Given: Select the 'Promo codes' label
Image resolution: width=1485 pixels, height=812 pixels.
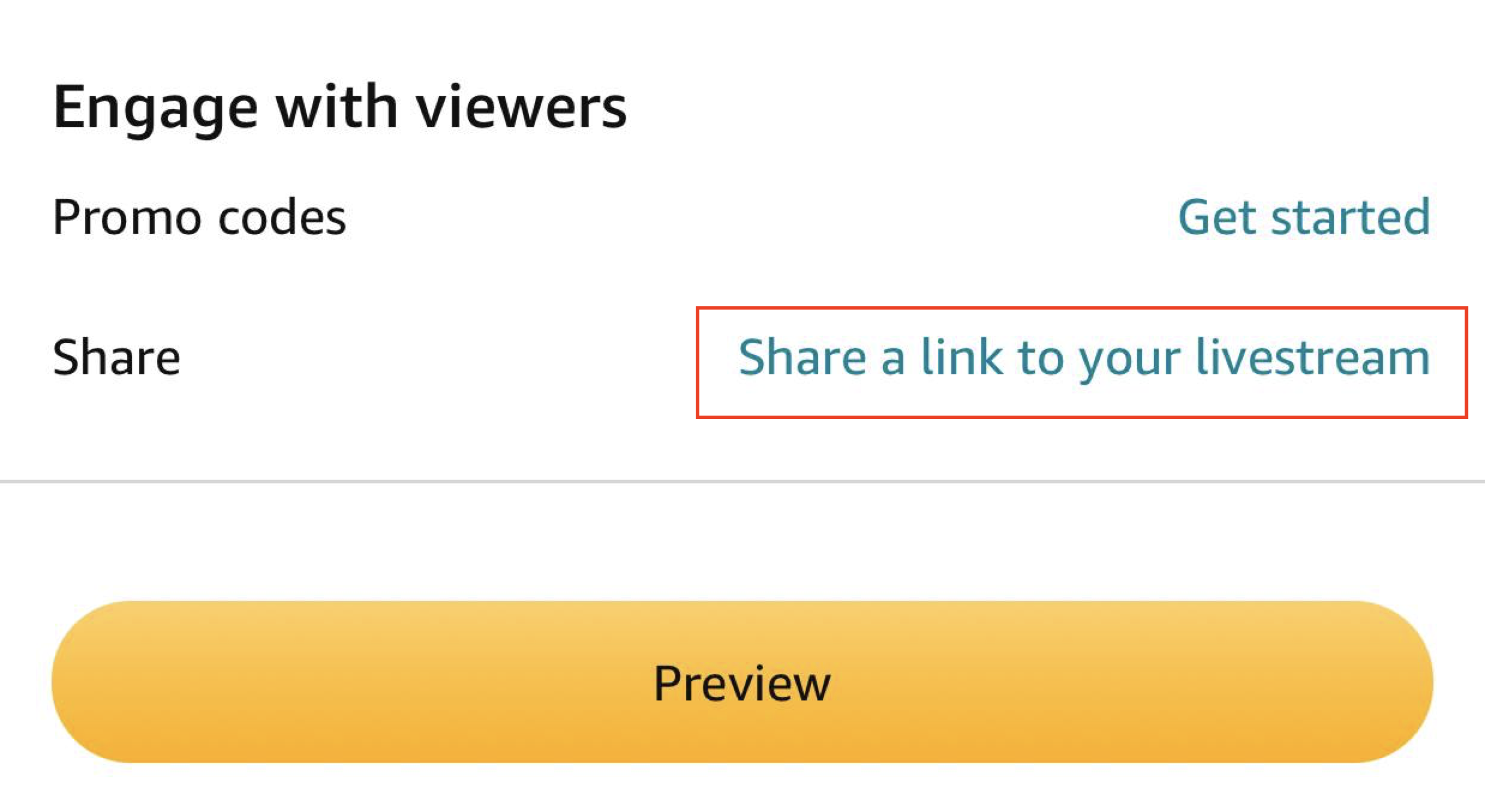Looking at the screenshot, I should tap(199, 217).
